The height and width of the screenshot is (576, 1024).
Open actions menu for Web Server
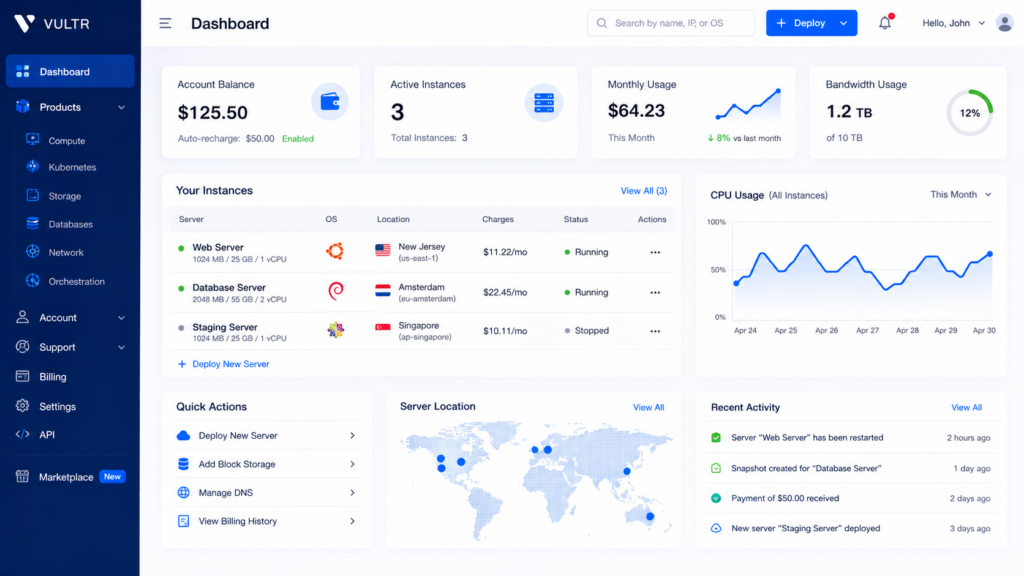[655, 252]
